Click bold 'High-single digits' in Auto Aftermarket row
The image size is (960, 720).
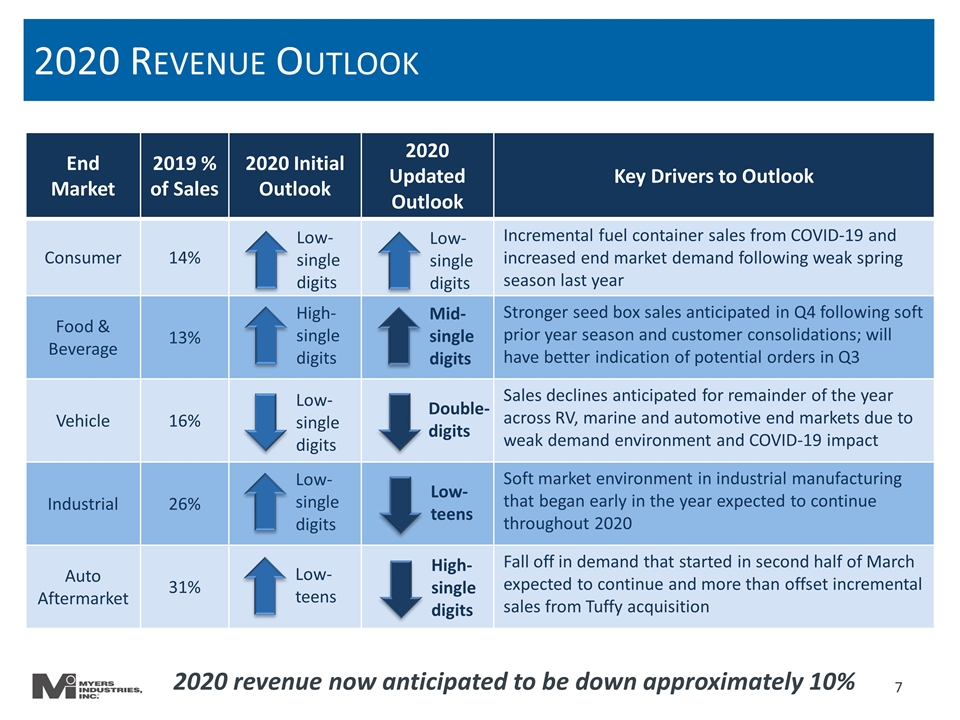coord(453,588)
